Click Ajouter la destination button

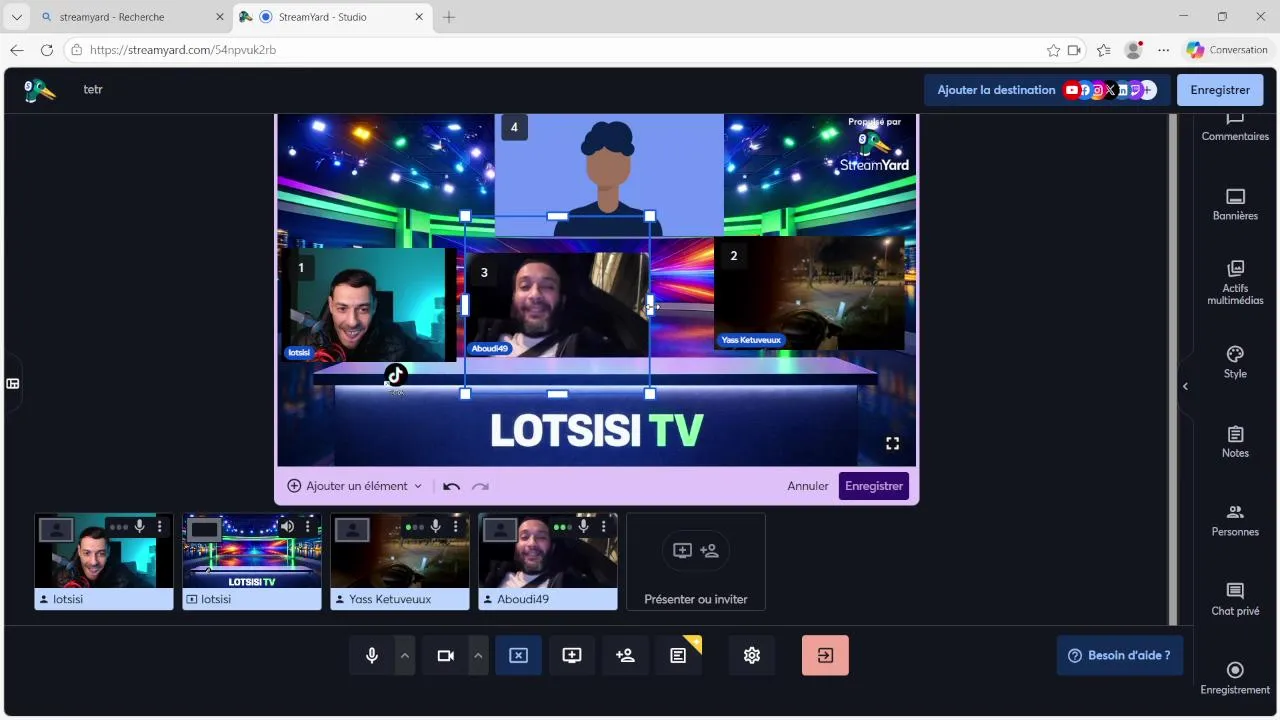[1045, 90]
